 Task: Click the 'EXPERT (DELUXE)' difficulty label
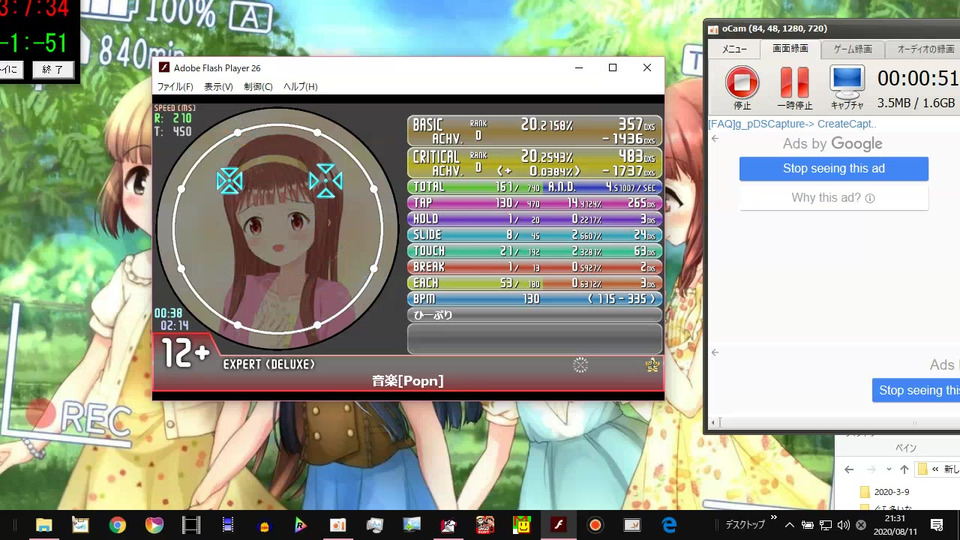pos(269,364)
